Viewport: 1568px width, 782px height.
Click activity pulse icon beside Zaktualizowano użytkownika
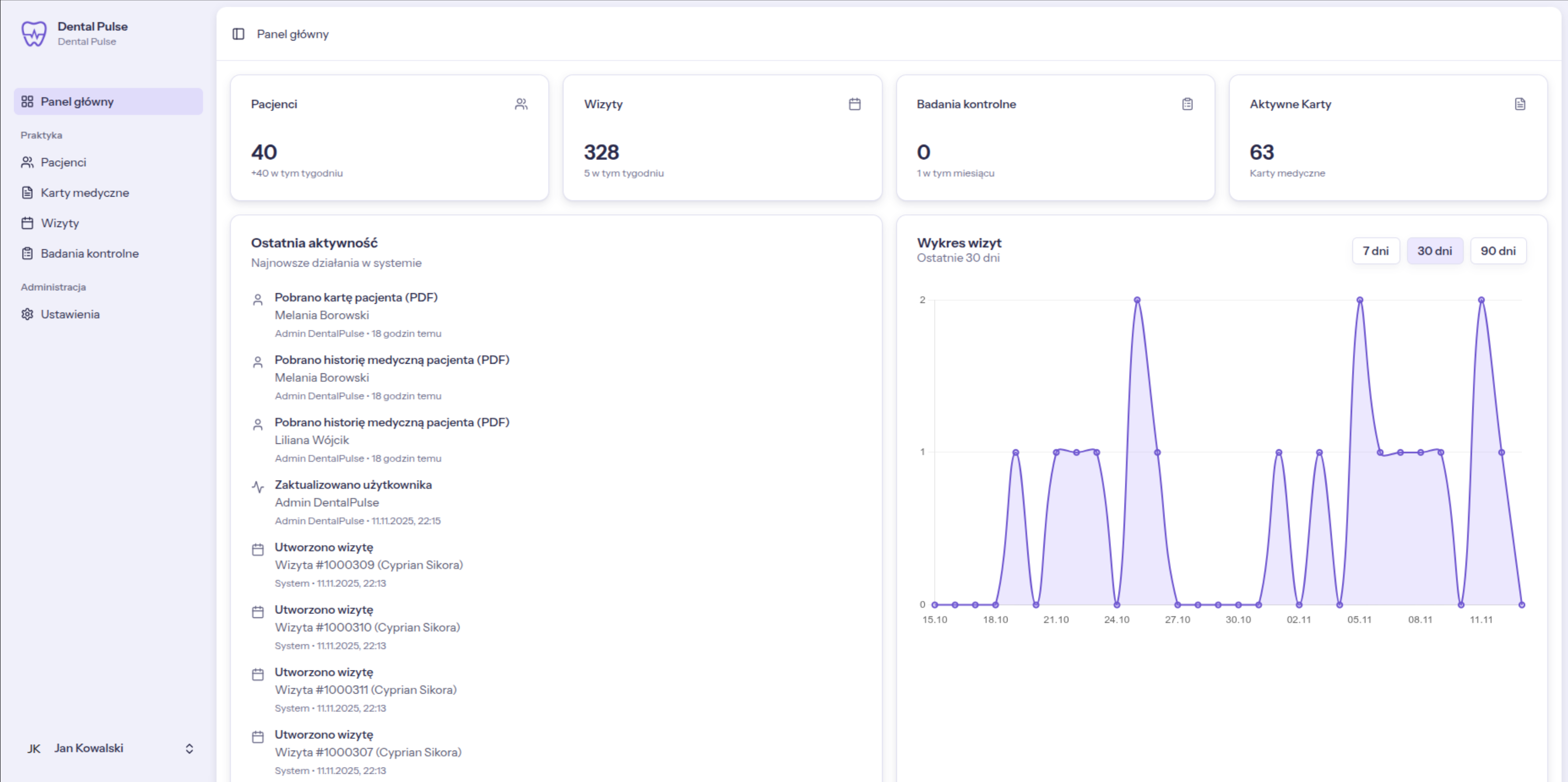(258, 487)
